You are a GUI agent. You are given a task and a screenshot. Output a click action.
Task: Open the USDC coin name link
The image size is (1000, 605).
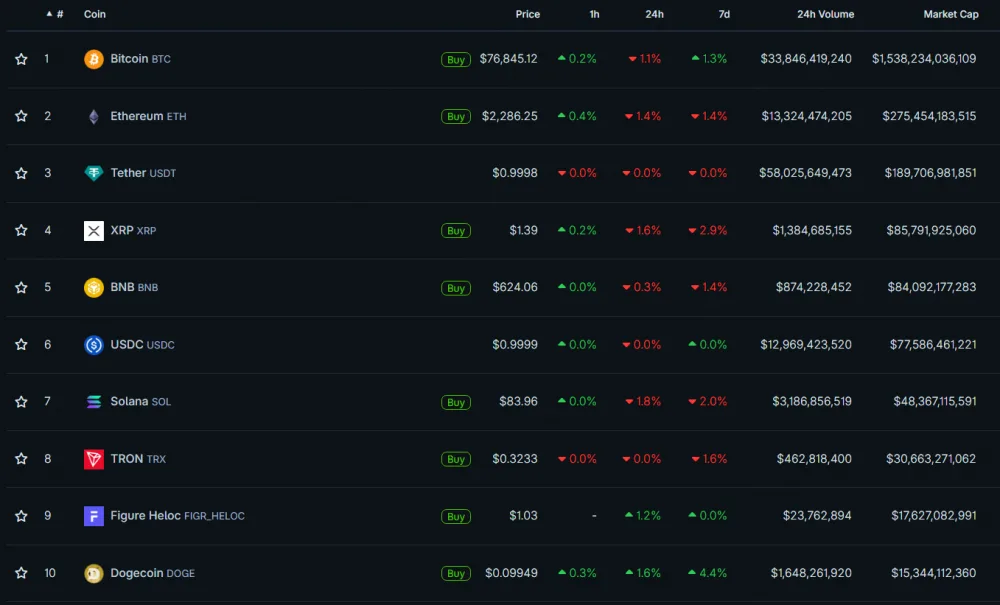pyautogui.click(x=142, y=344)
